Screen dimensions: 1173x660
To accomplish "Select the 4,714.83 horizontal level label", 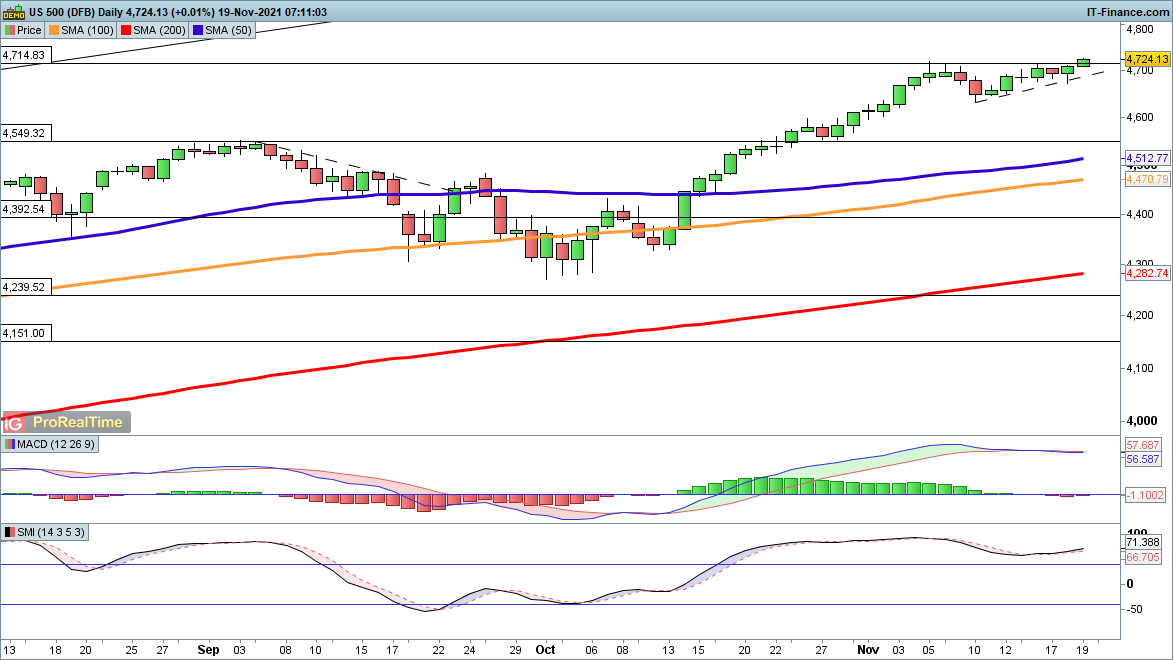I will pos(24,55).
